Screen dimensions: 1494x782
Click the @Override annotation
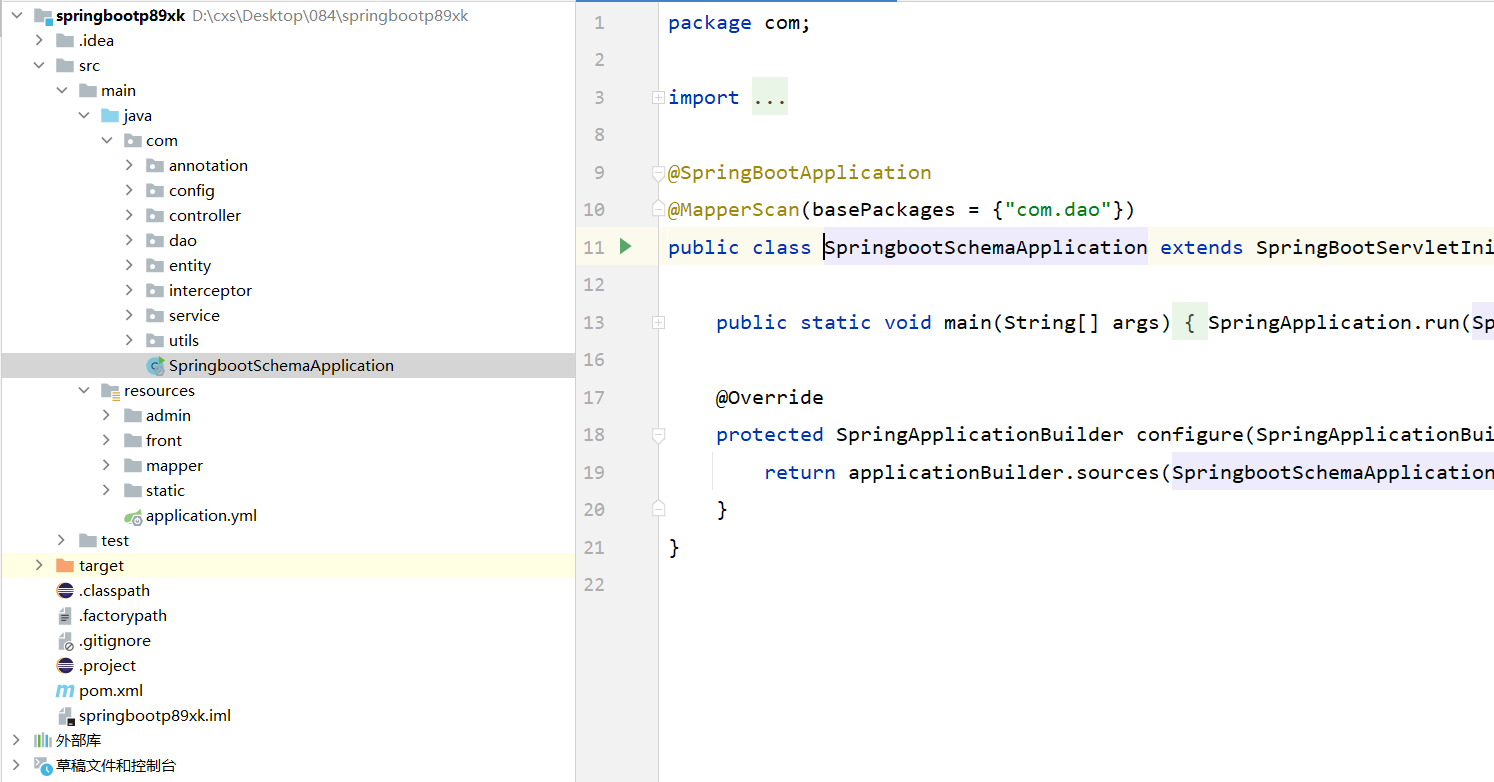pos(770,397)
